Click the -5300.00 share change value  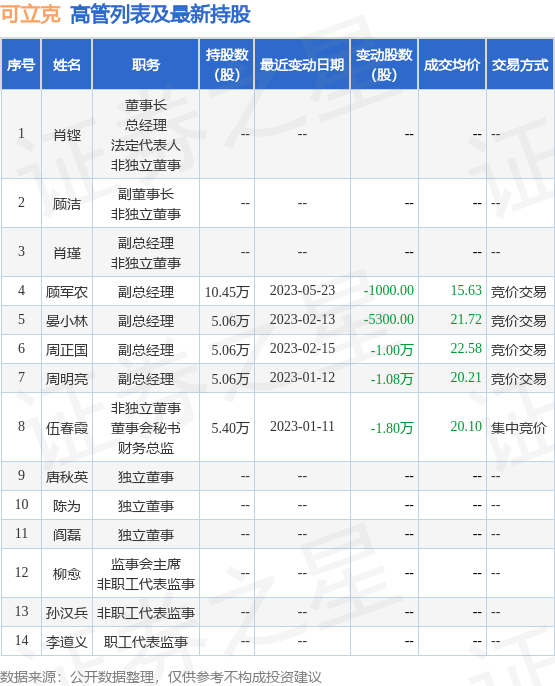tap(389, 319)
